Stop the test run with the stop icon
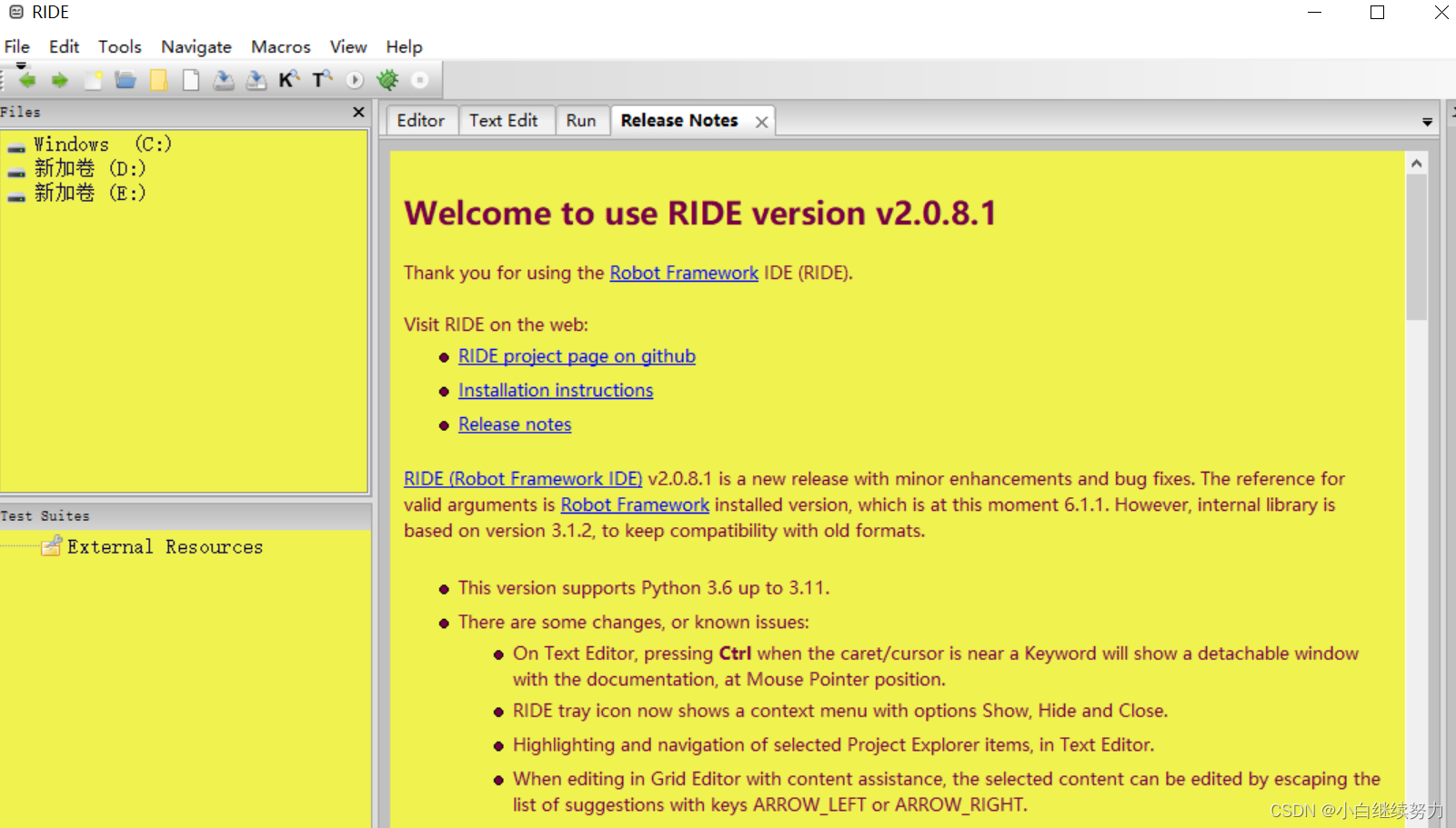 (420, 81)
